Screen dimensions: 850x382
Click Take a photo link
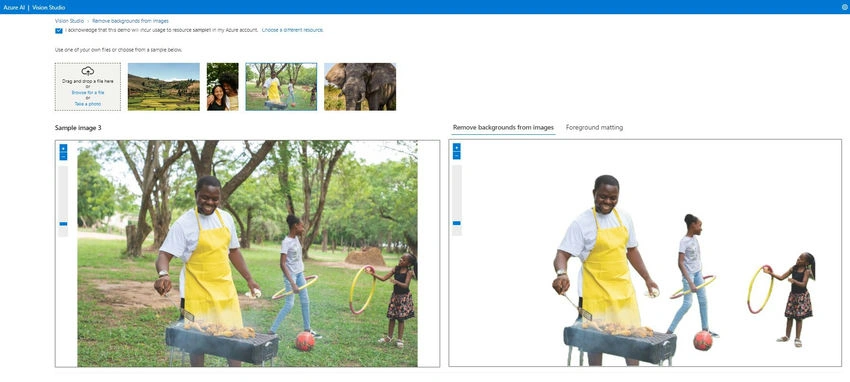pos(88,103)
